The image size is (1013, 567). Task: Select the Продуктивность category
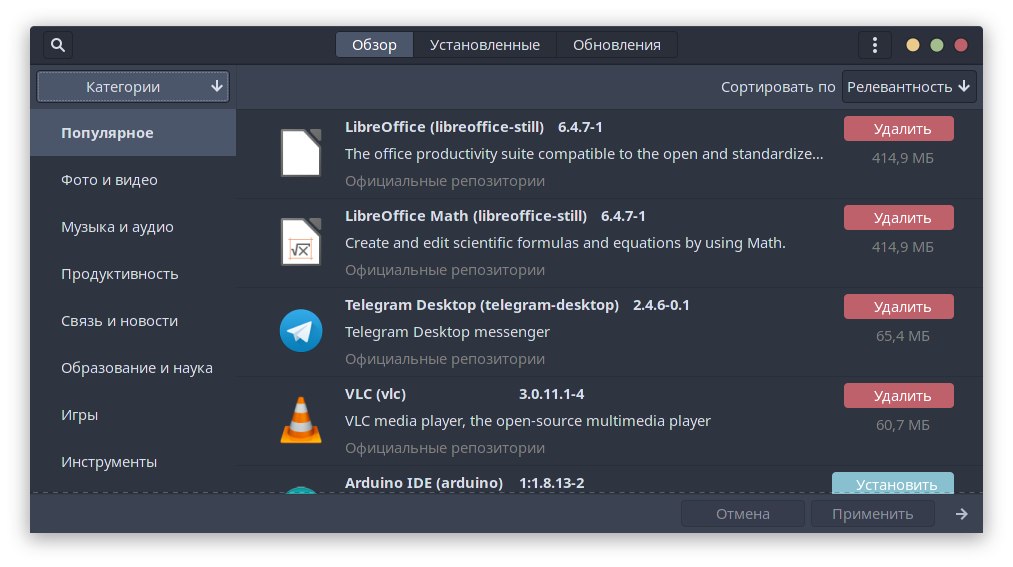click(x=133, y=274)
